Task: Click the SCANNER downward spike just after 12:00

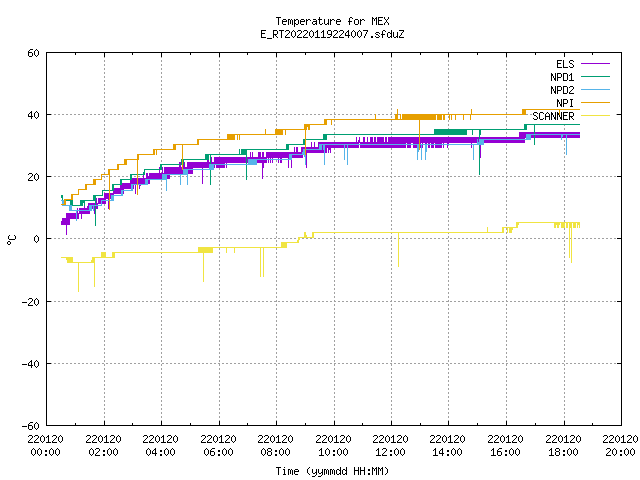Action: (x=398, y=250)
